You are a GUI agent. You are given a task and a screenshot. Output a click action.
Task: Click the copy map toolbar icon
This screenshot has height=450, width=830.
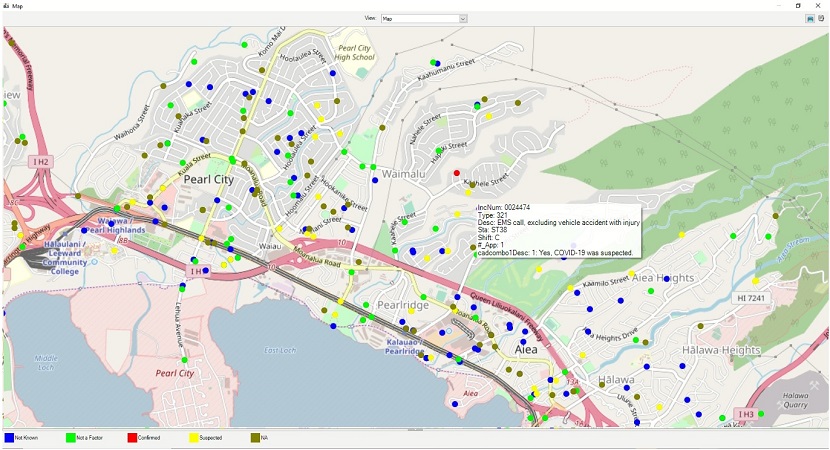821,19
